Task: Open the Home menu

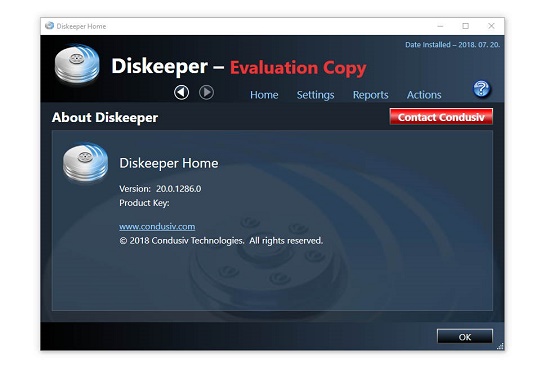Action: (x=264, y=95)
